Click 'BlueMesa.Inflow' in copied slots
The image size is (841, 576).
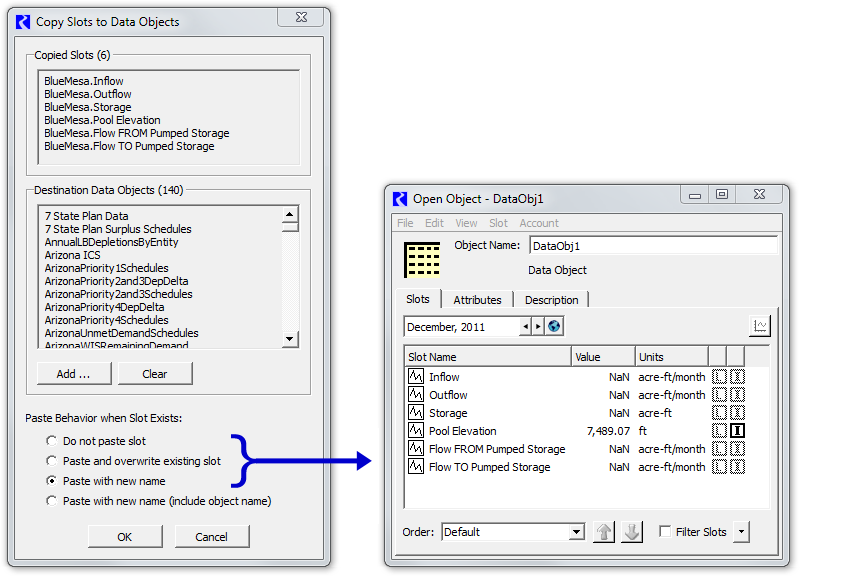84,81
